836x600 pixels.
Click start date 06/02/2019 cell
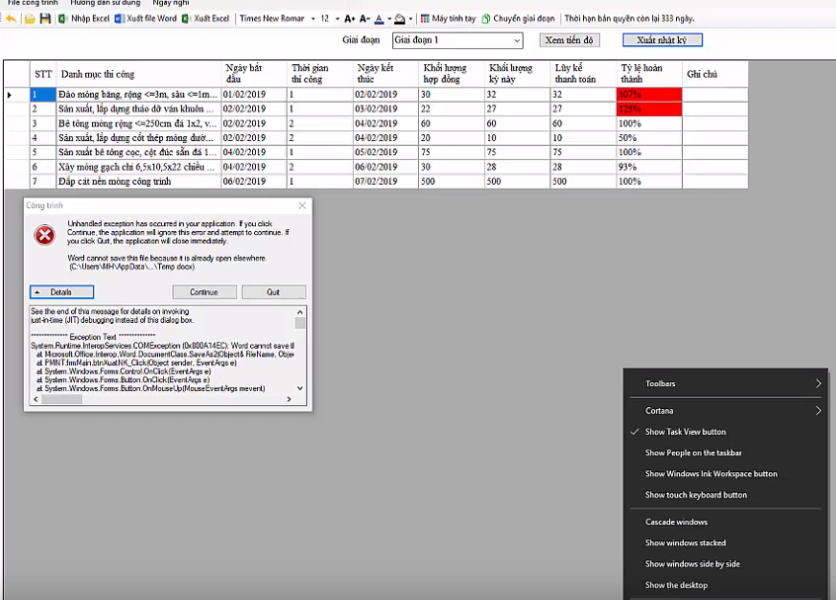coord(254,182)
